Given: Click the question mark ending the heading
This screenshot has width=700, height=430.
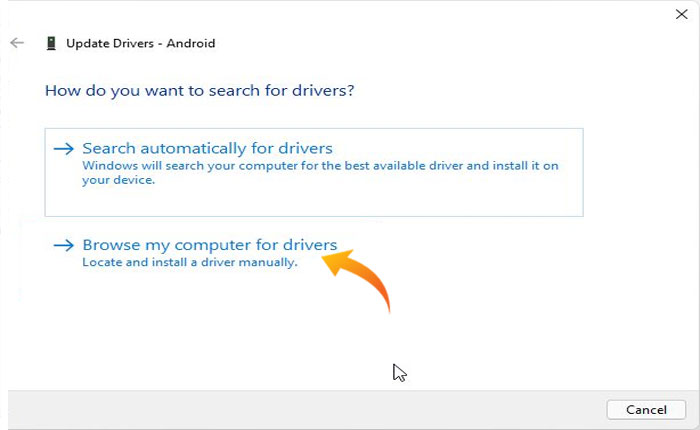Looking at the screenshot, I should pyautogui.click(x=352, y=91).
